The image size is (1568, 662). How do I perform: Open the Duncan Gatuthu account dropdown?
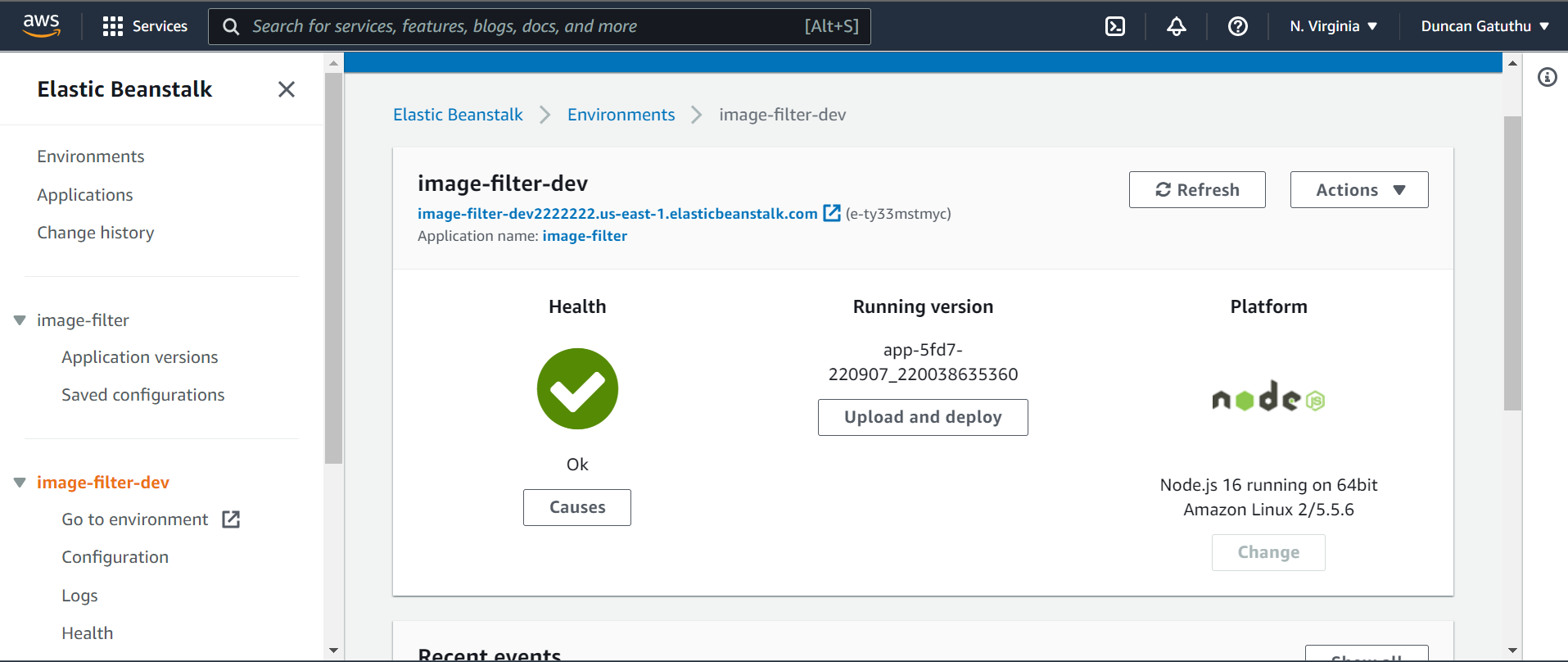(x=1484, y=26)
